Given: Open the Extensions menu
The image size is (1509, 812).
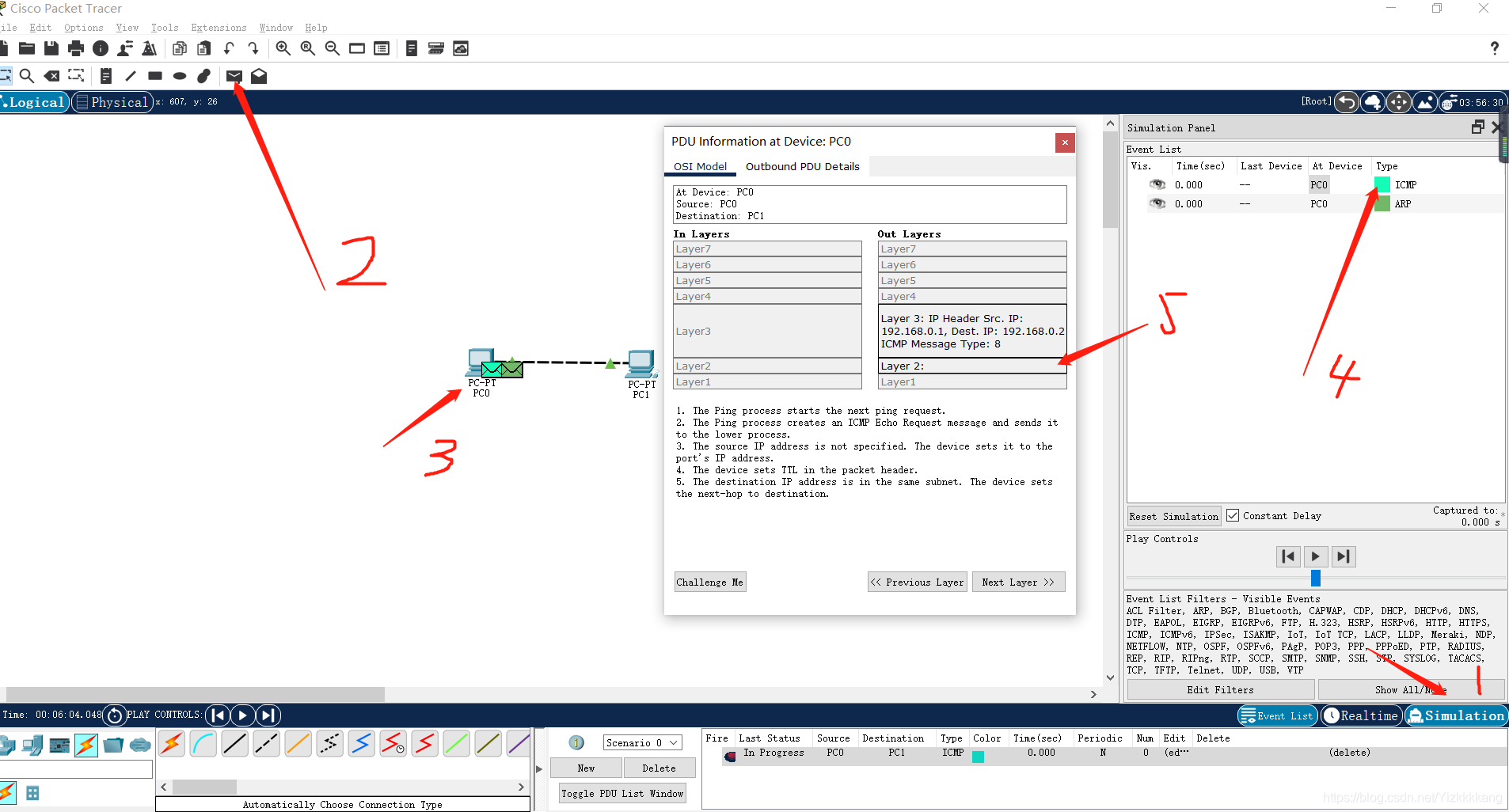Looking at the screenshot, I should click(x=219, y=28).
